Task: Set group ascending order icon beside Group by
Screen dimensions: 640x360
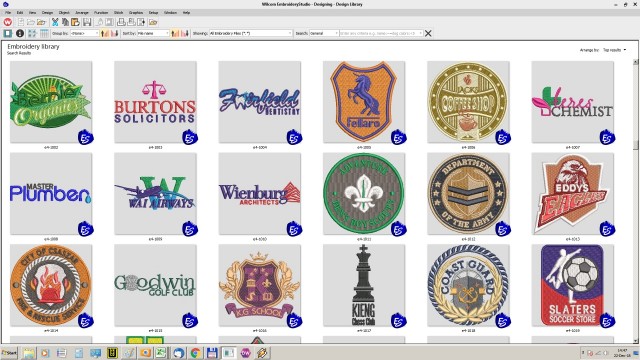Action: (x=104, y=33)
